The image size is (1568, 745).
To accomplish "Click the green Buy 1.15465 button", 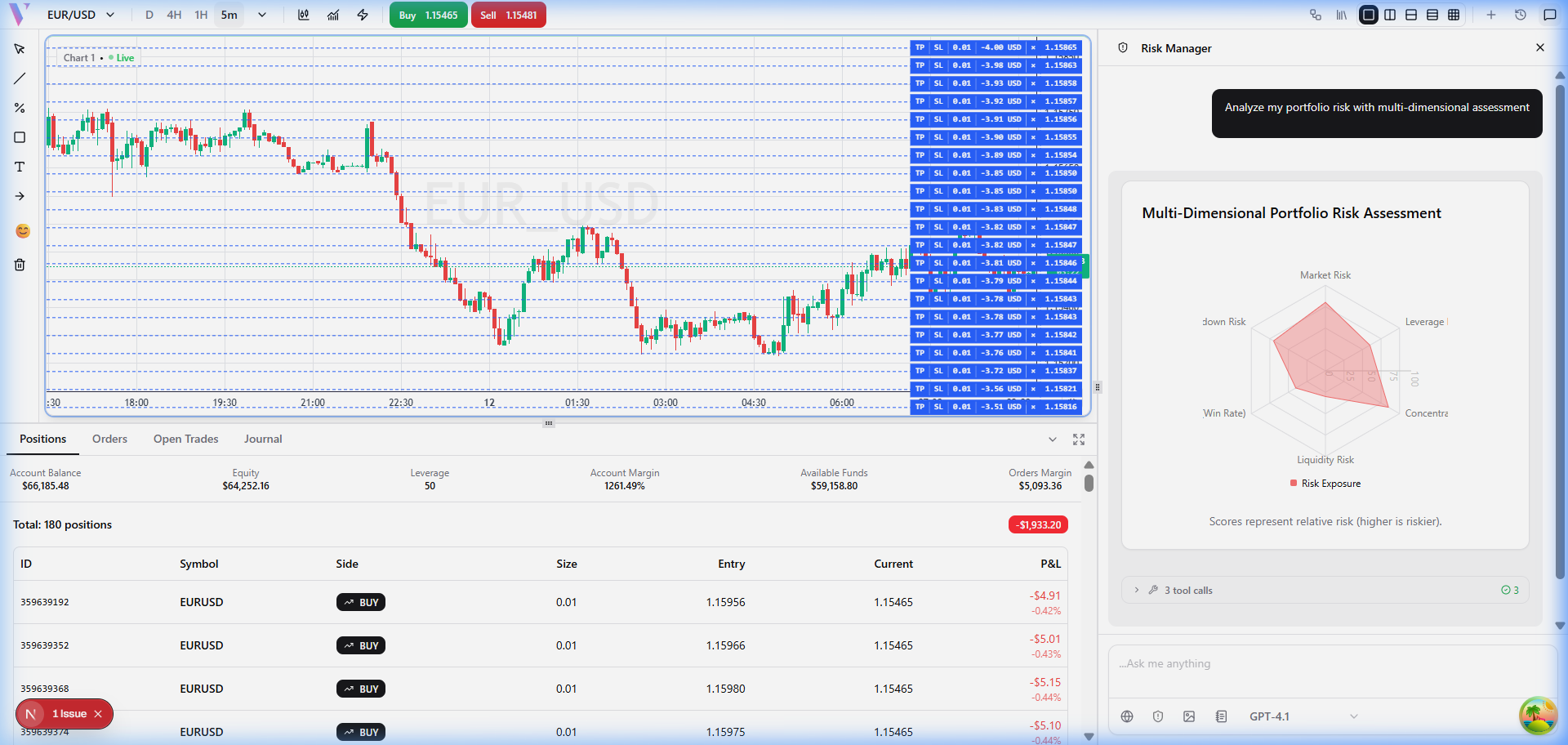I will (x=429, y=15).
